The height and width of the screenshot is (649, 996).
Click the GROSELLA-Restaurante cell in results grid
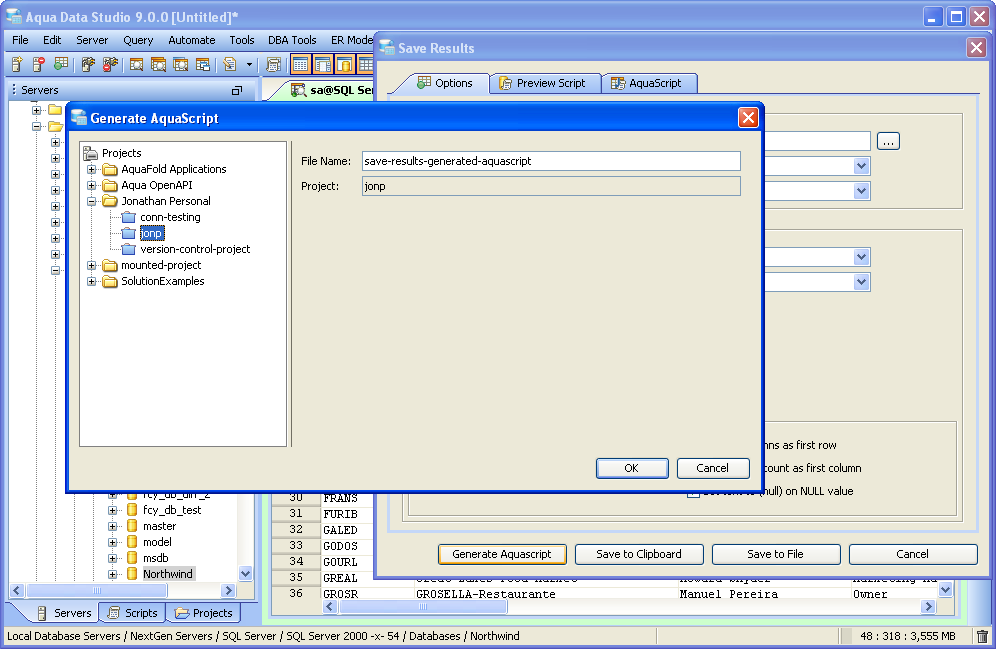486,594
